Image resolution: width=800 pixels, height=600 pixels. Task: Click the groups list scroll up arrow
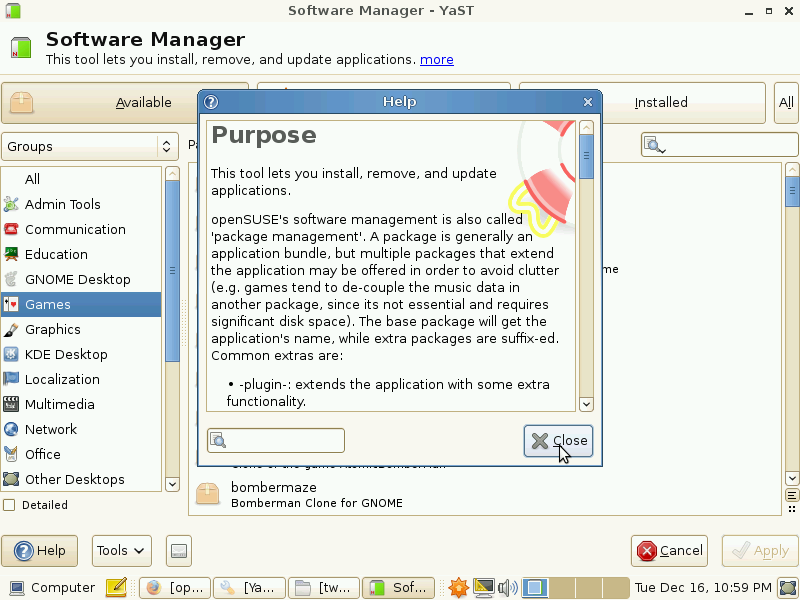pos(172,173)
